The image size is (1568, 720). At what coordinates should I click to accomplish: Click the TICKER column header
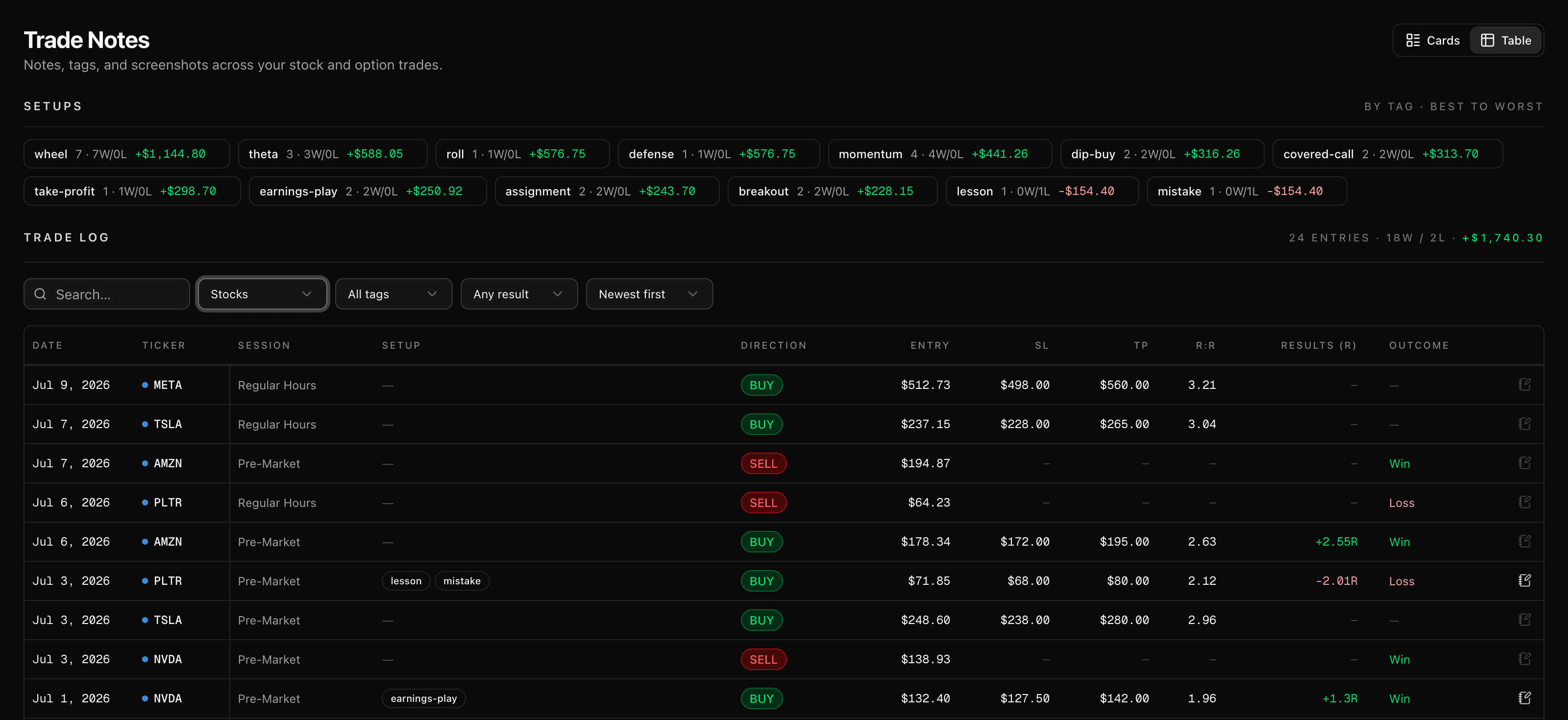click(164, 345)
